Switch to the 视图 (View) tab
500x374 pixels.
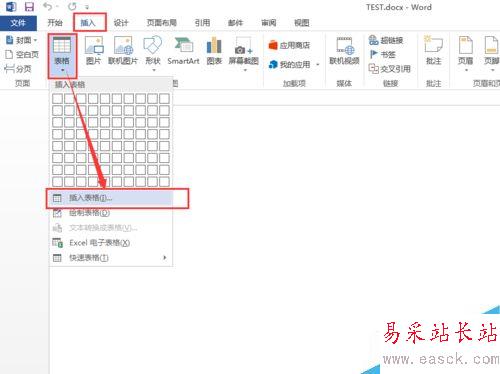(302, 23)
